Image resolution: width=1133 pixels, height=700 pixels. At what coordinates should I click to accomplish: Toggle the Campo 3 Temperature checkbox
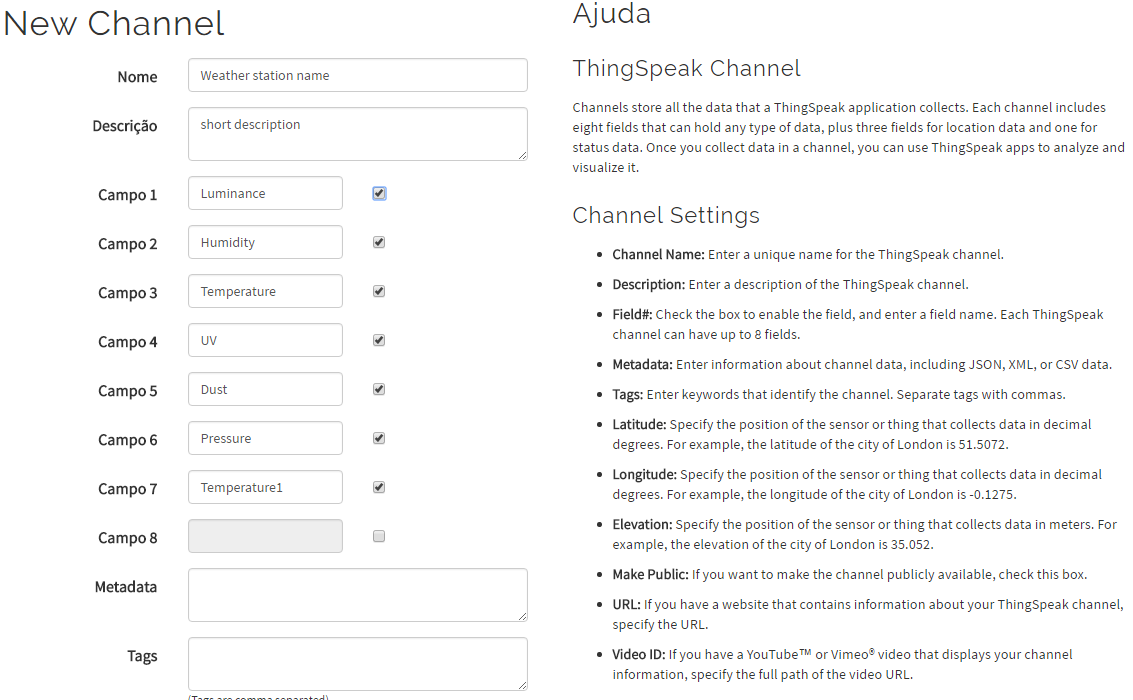pos(379,291)
